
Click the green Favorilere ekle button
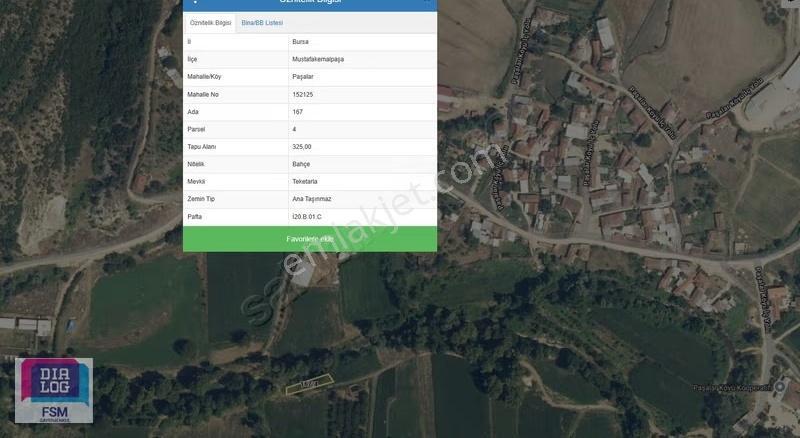click(x=310, y=239)
